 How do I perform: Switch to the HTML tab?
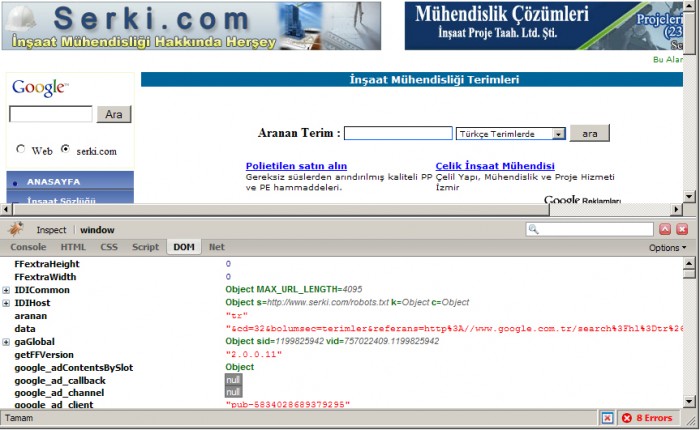(x=73, y=247)
